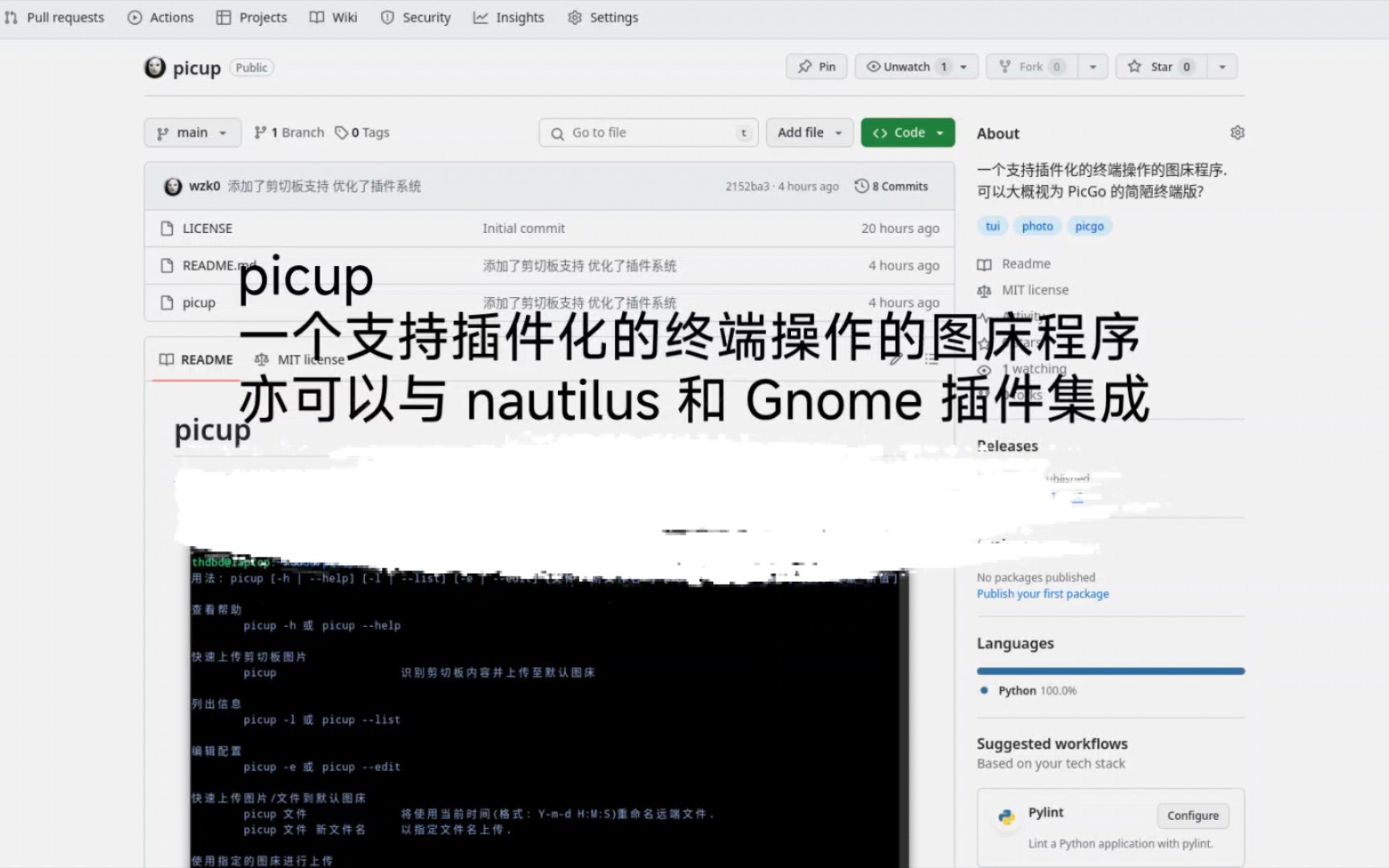
Task: Expand the Fork options dropdown
Action: (x=1093, y=67)
